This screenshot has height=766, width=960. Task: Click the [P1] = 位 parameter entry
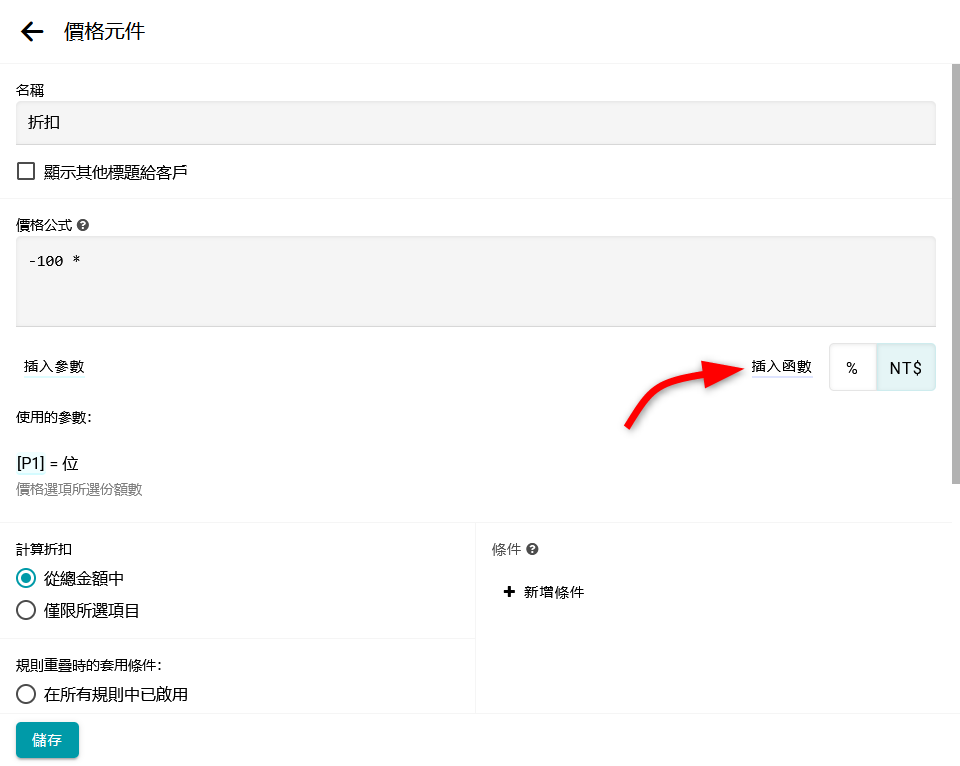pyautogui.click(x=48, y=463)
